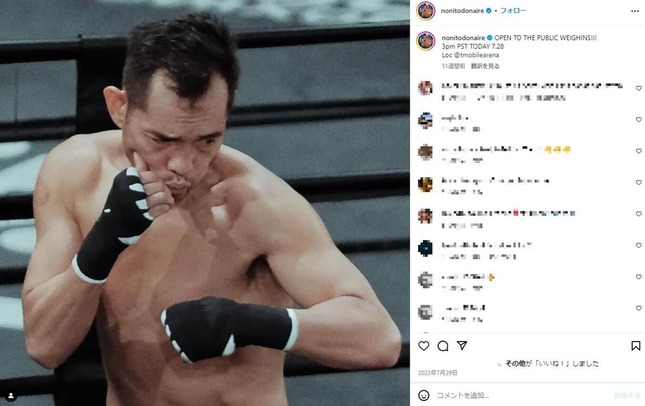The height and width of the screenshot is (406, 645).
Task: Click 翻訳を見る to see translation
Action: pyautogui.click(x=485, y=66)
